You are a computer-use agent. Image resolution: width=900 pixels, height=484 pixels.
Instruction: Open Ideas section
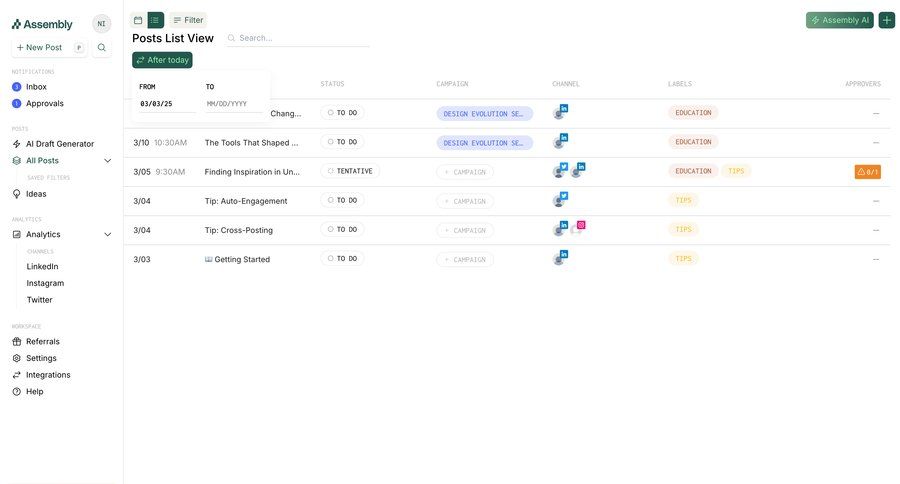coord(36,194)
